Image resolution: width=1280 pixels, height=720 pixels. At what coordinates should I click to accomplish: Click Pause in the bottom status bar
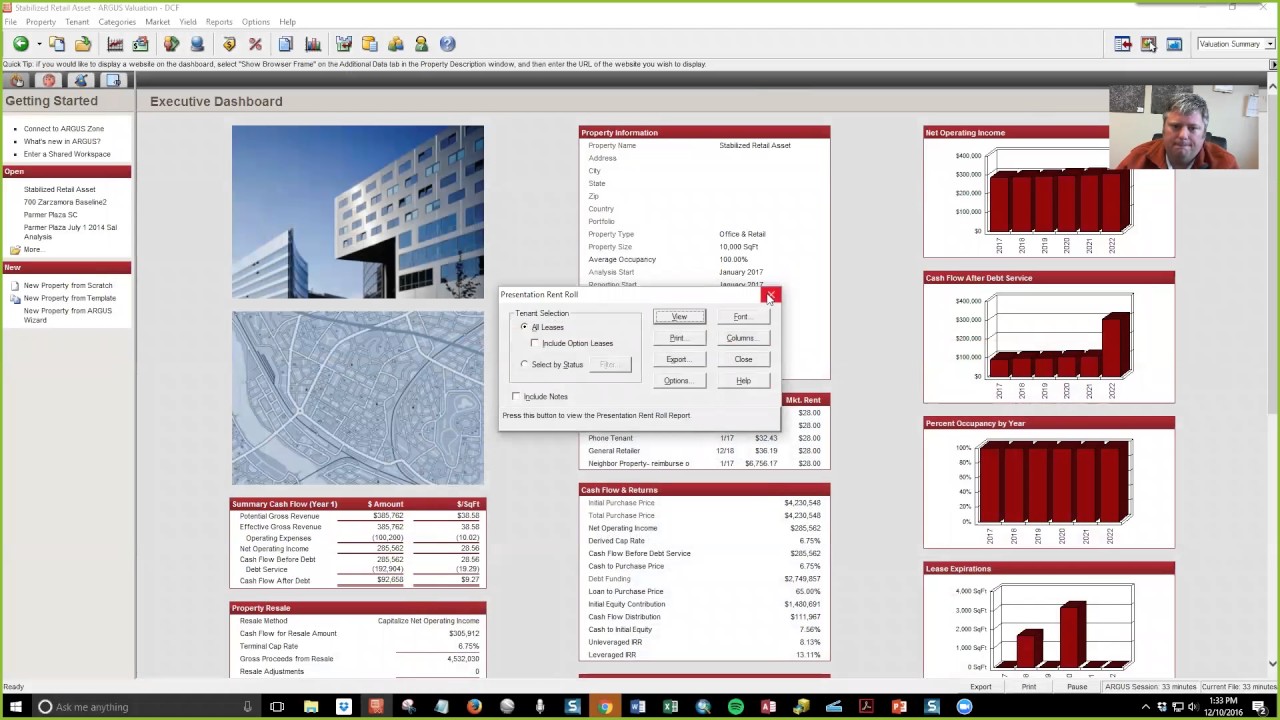1077,687
